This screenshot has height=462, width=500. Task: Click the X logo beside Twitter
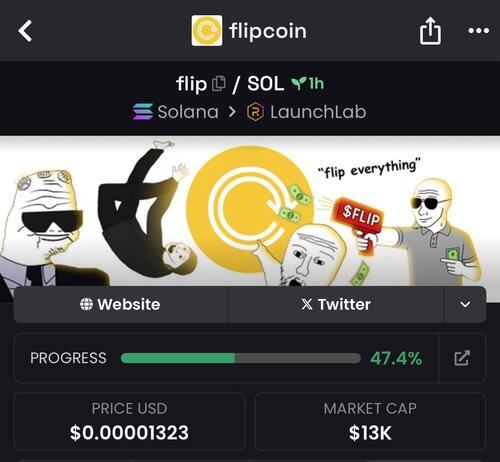coord(307,304)
